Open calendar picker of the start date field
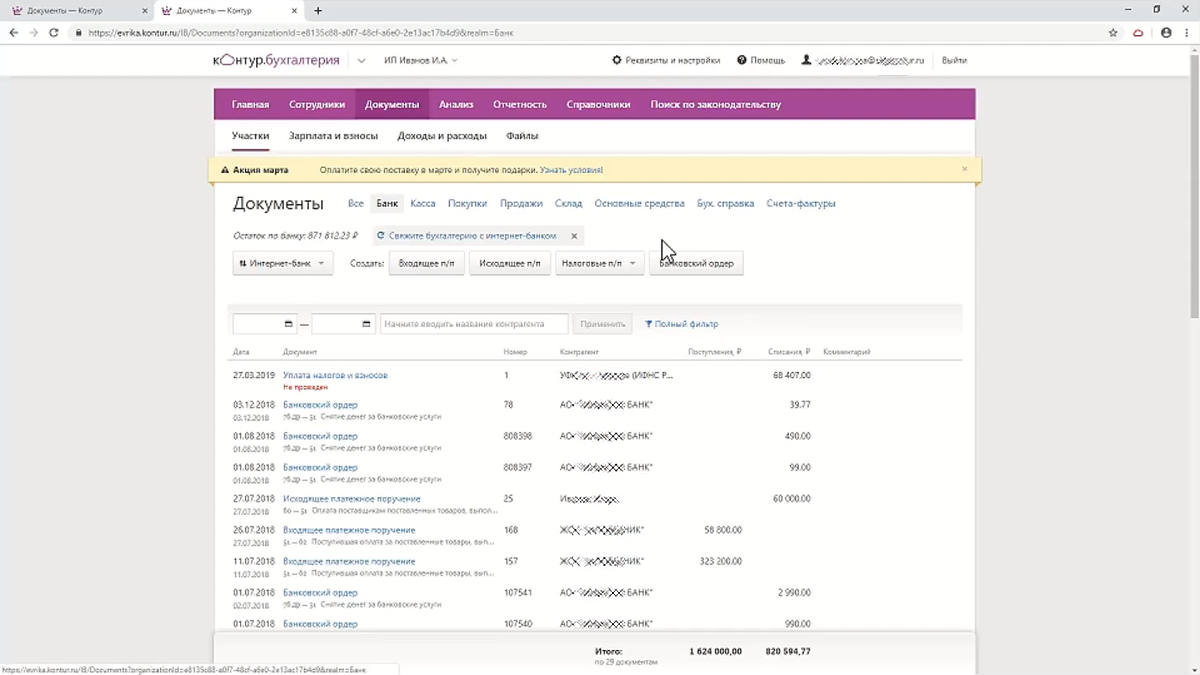The image size is (1200, 675). click(x=289, y=324)
